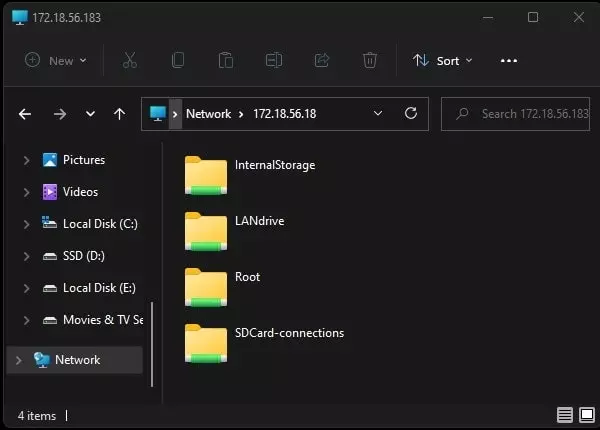This screenshot has width=600, height=430.
Task: Select the SDCard-connections folder icon
Action: point(206,343)
